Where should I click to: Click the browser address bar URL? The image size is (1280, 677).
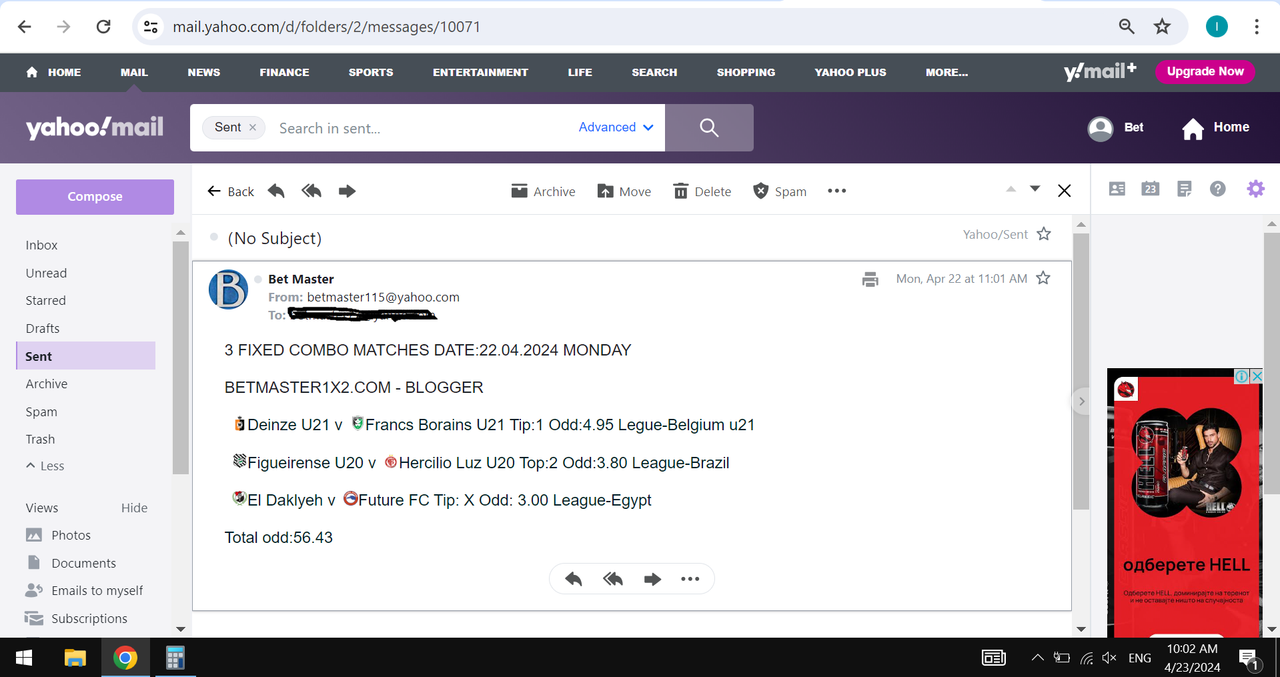coord(327,27)
